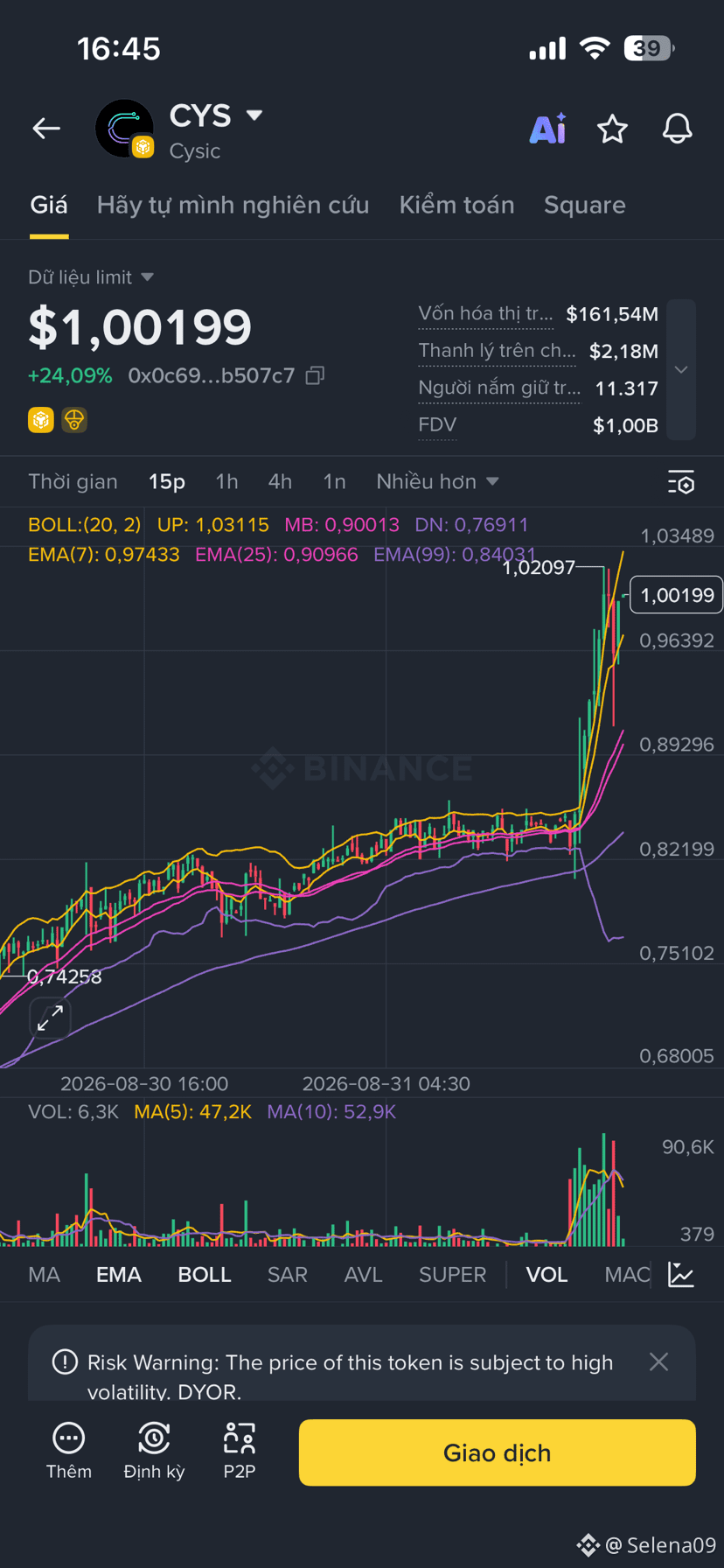The image size is (724, 1568).
Task: Tap the MA(5): 47,2K volume legend
Action: tap(192, 1112)
